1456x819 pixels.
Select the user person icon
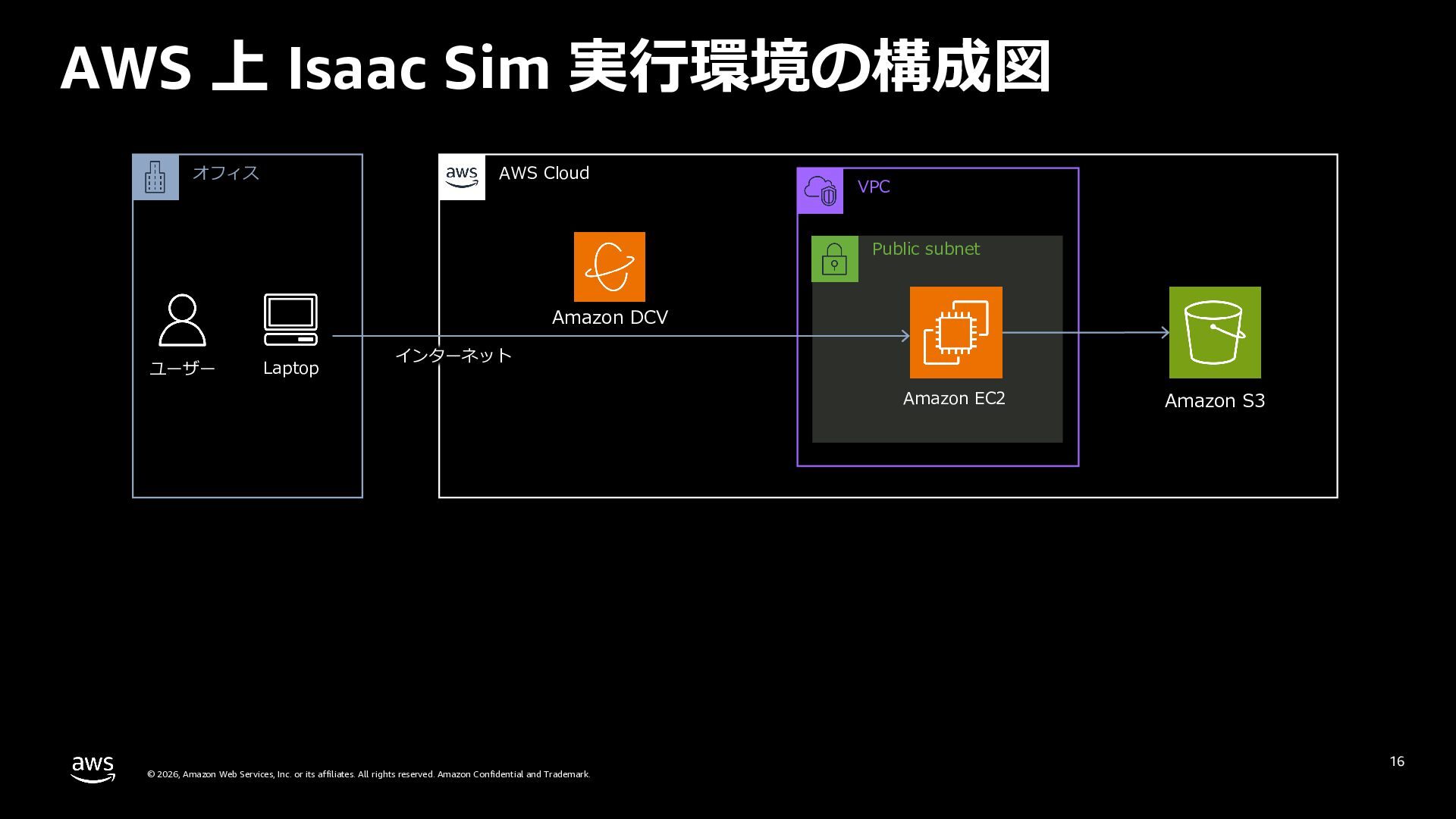(182, 320)
